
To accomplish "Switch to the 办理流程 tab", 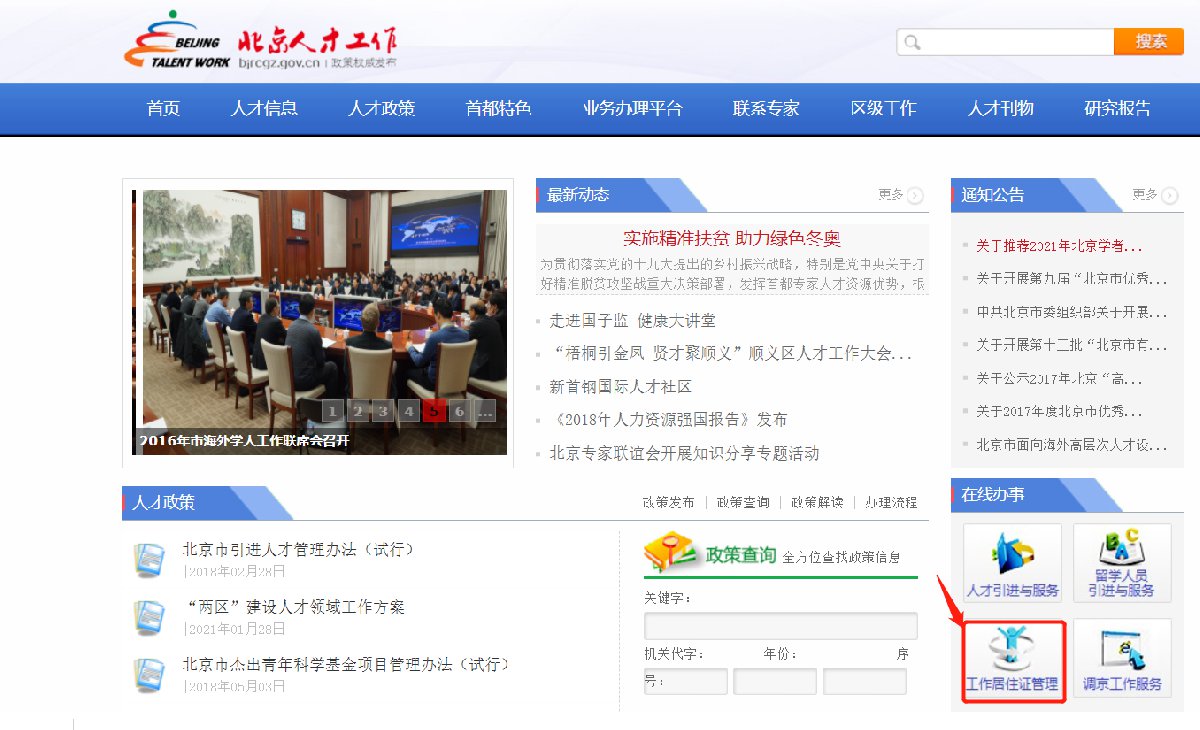I will [891, 502].
